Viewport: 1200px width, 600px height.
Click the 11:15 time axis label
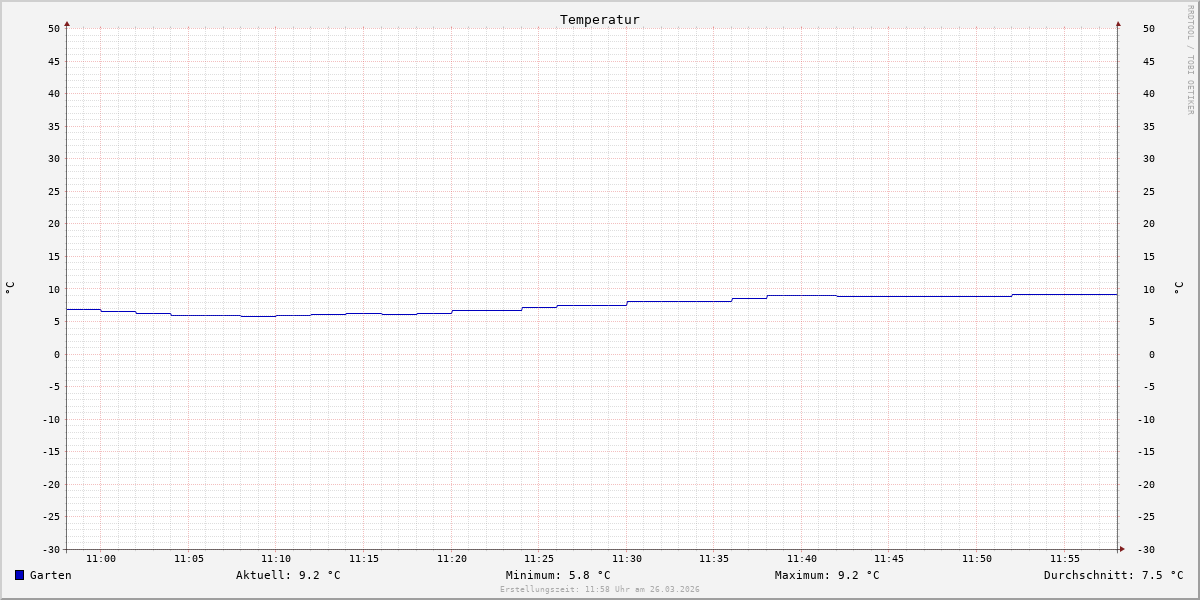[x=364, y=558]
